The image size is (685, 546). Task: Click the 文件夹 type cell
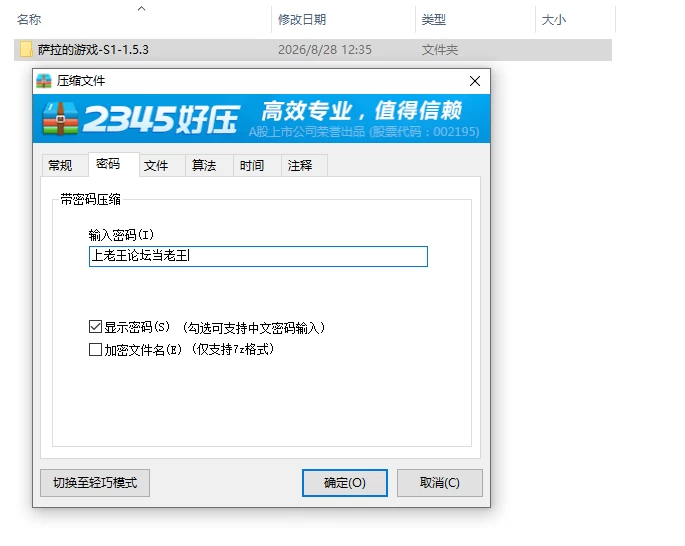439,50
